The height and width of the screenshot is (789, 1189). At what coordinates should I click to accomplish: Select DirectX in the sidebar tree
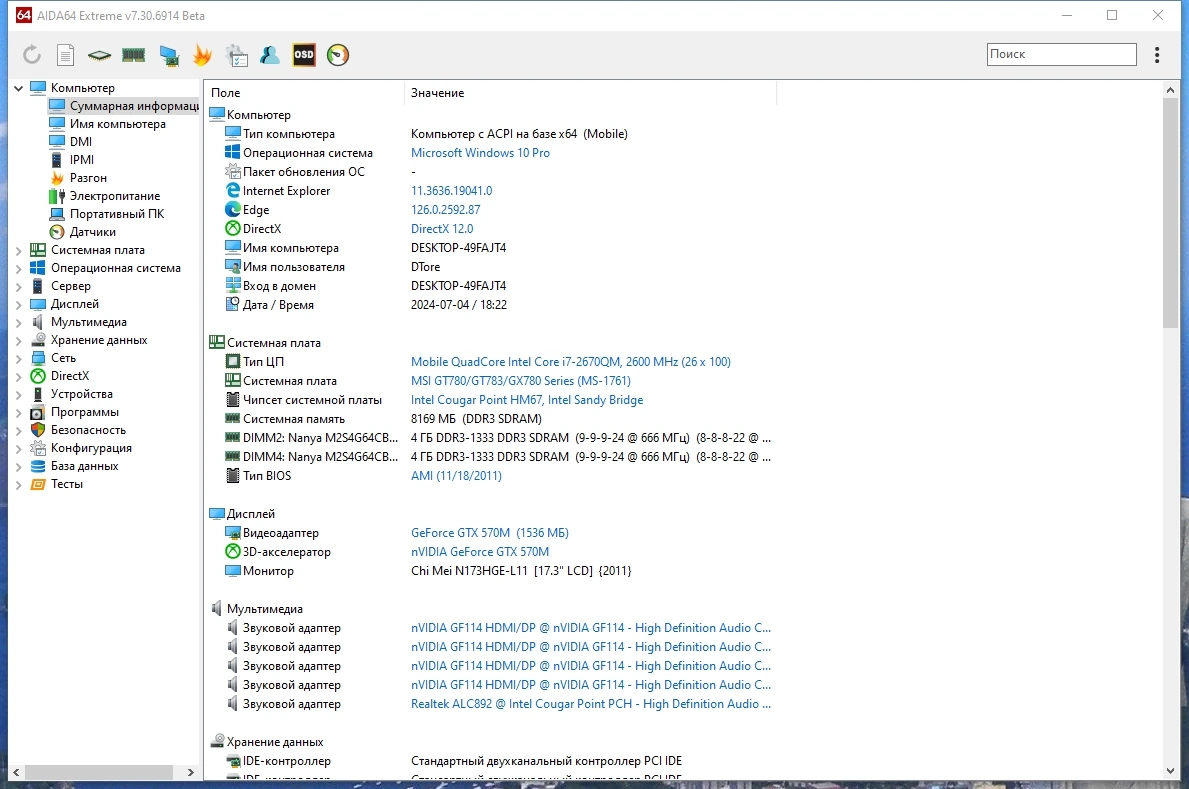[70, 376]
